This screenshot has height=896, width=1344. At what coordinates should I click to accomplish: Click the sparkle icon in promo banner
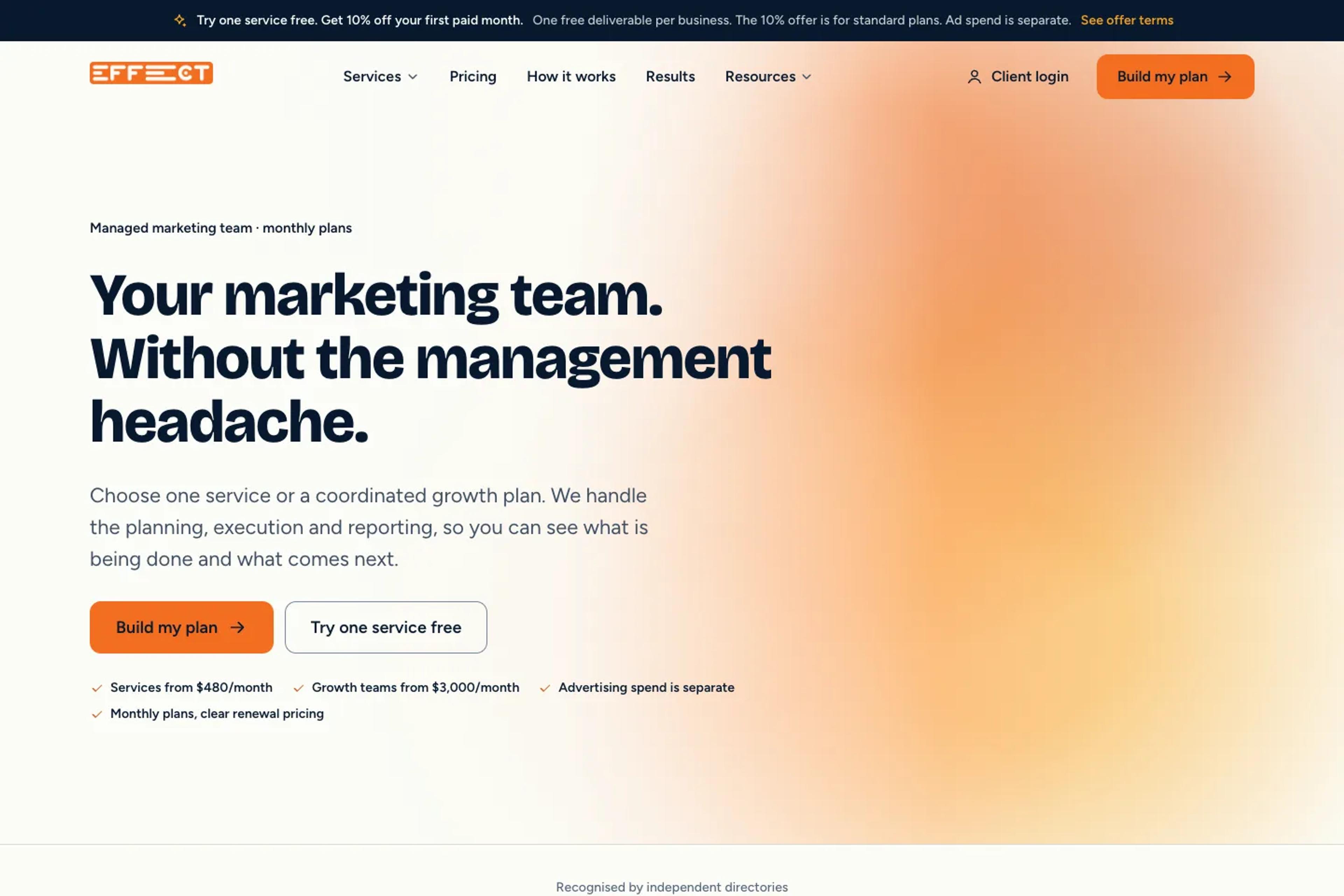tap(180, 21)
